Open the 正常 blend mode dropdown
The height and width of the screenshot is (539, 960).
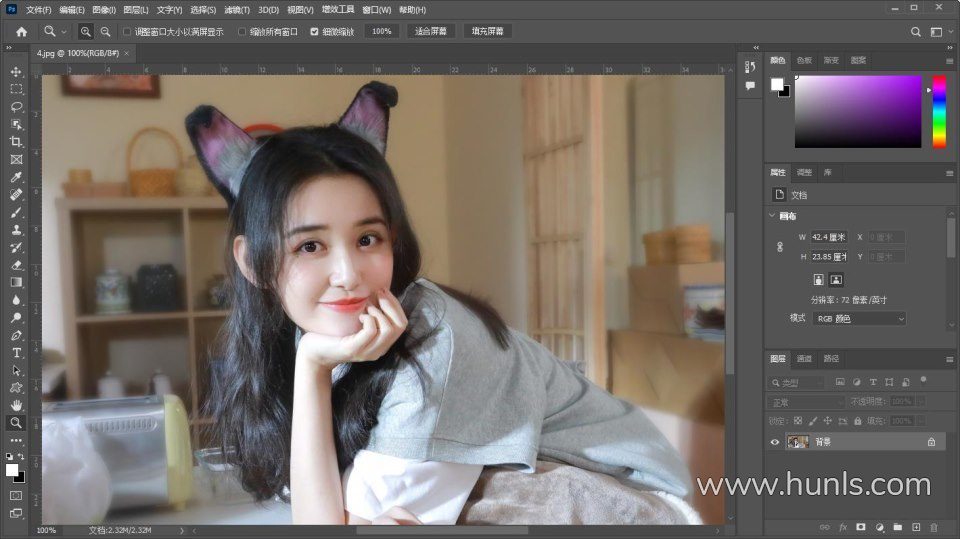tap(806, 402)
